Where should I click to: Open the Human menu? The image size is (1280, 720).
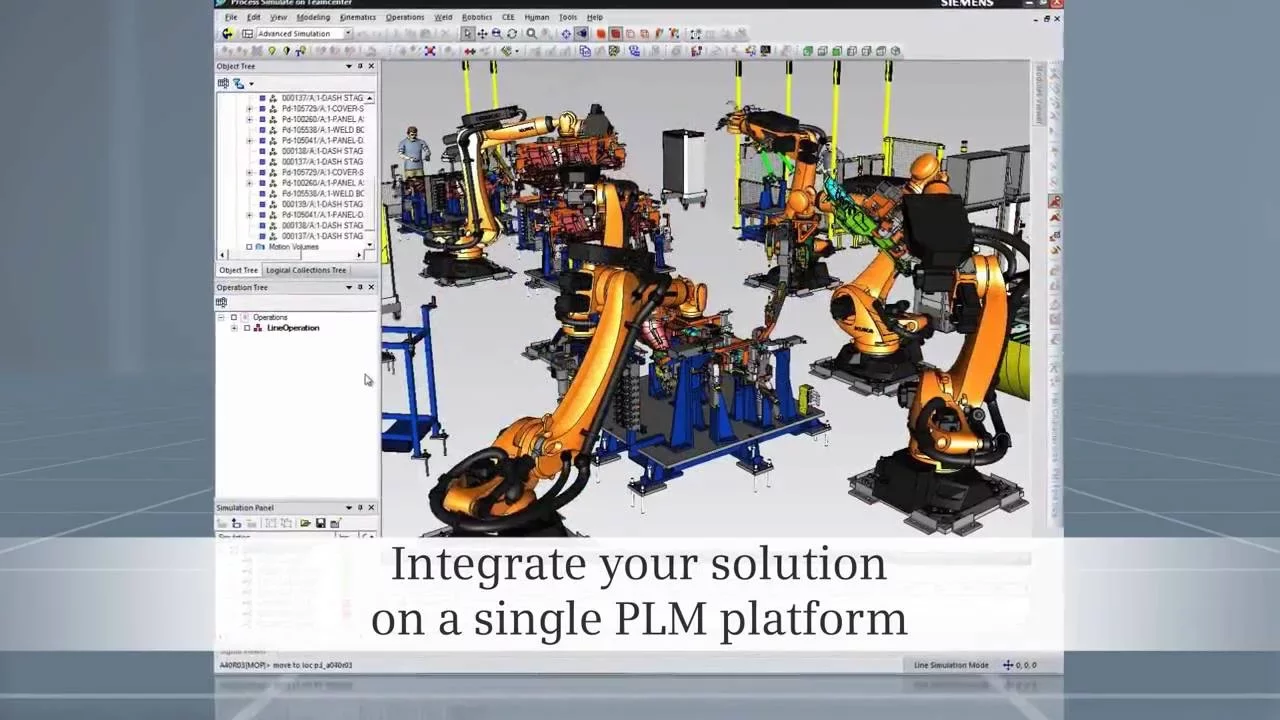pyautogui.click(x=537, y=17)
